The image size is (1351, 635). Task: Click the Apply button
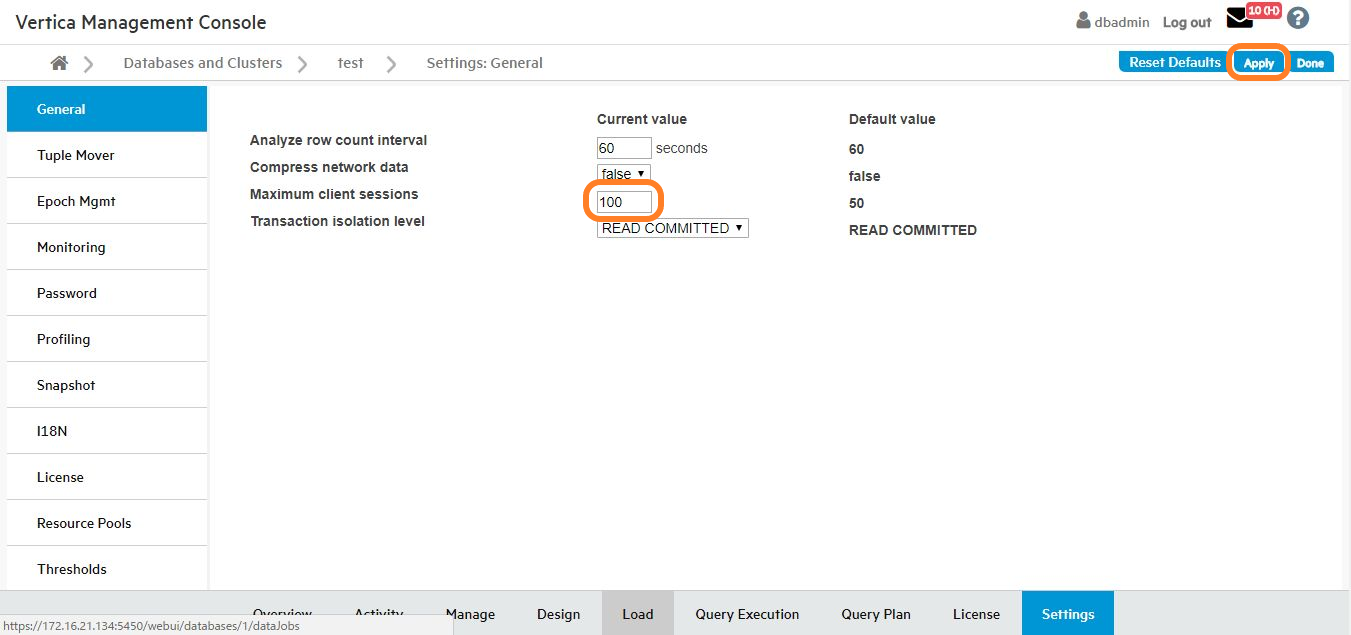pos(1258,63)
